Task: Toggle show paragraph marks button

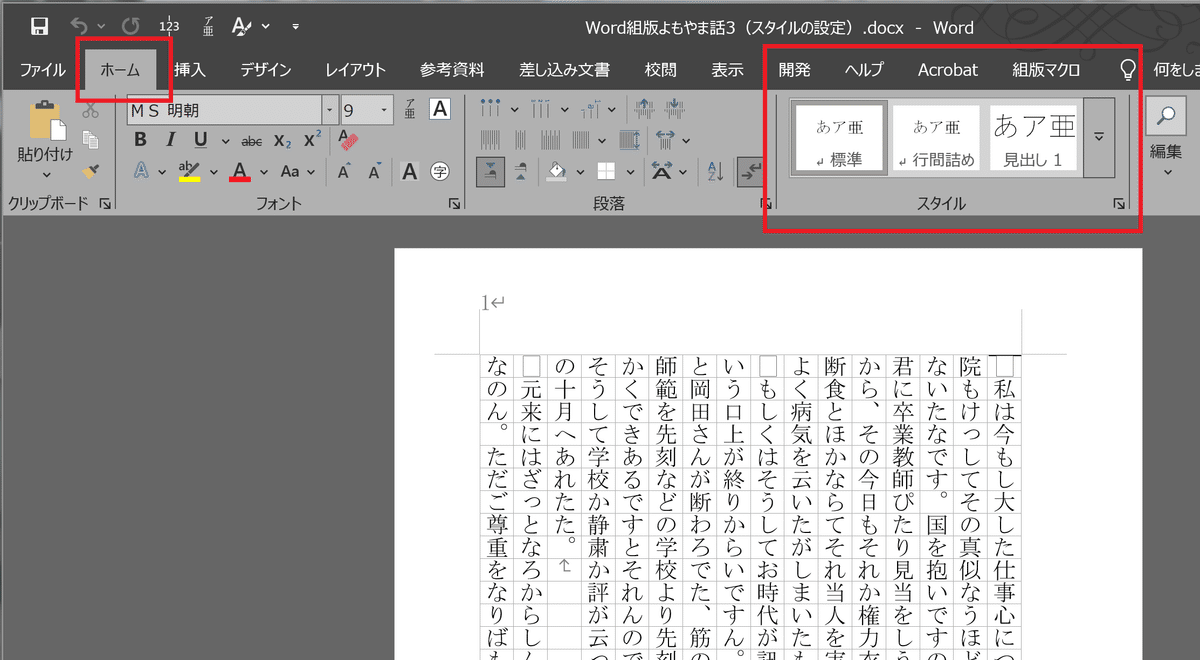Action: 749,172
